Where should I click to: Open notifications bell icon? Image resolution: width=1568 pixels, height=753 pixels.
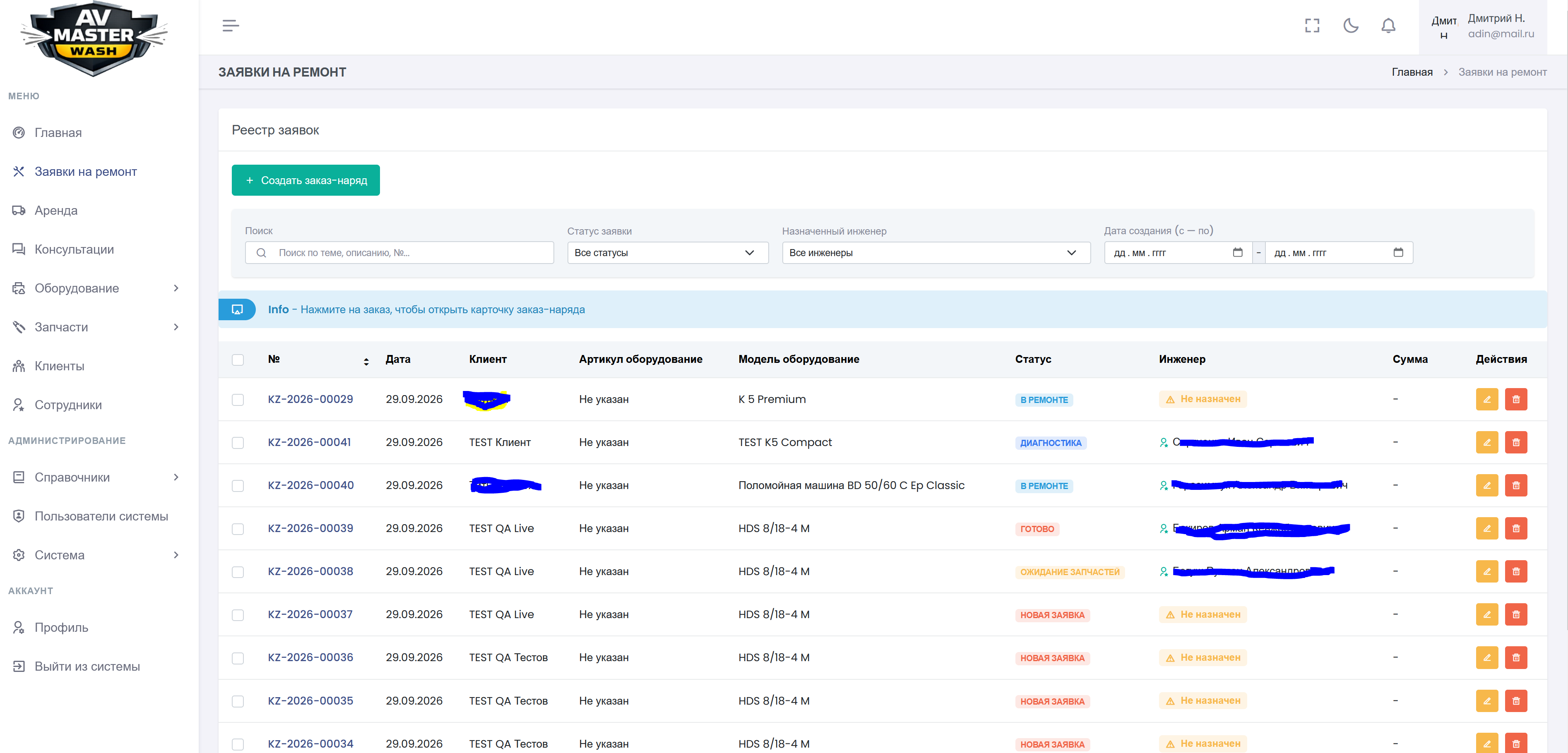click(x=1388, y=26)
